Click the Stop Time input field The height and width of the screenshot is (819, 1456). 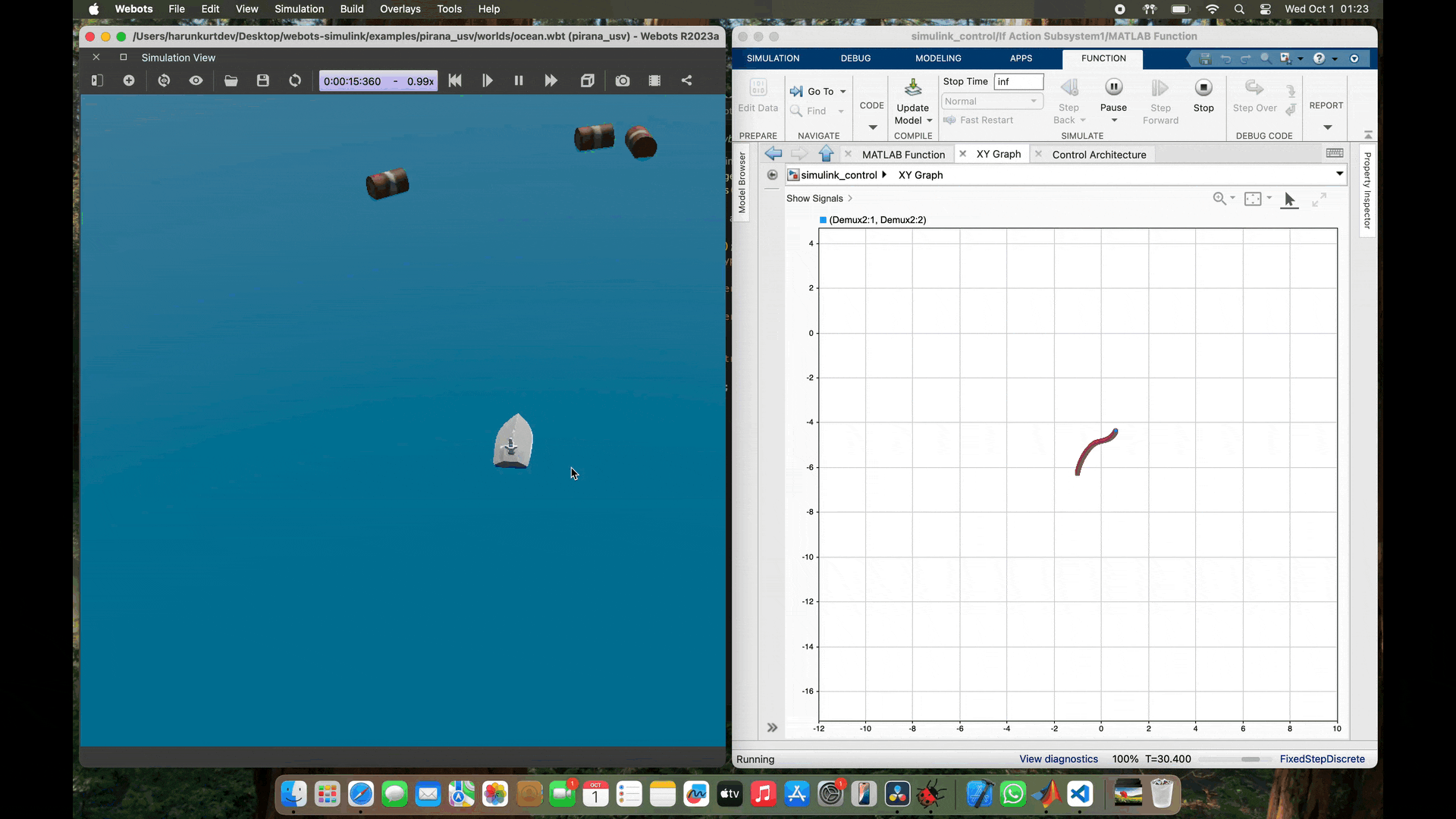tap(1018, 82)
